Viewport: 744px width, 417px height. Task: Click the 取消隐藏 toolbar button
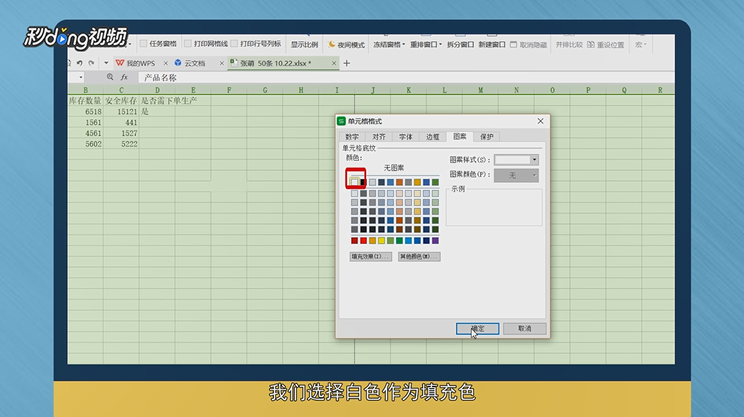point(529,45)
